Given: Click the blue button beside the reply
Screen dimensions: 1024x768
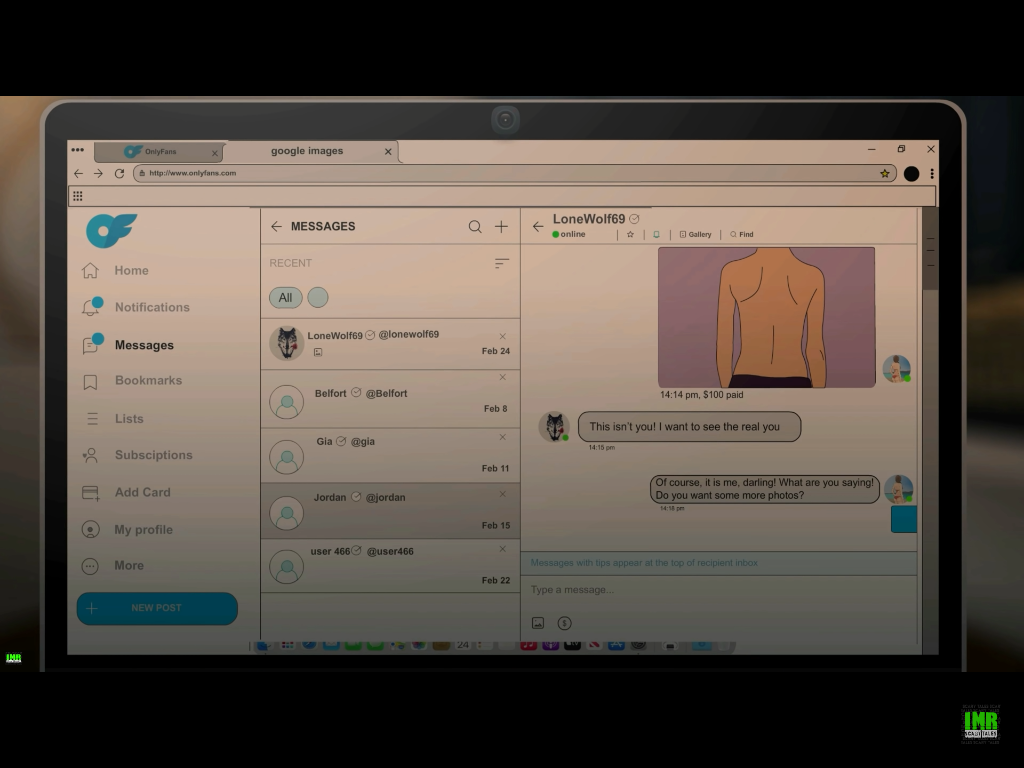Looking at the screenshot, I should (904, 519).
